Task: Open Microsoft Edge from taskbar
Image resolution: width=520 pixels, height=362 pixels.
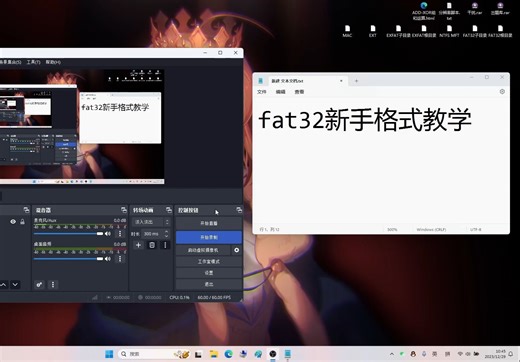Action: 228,354
